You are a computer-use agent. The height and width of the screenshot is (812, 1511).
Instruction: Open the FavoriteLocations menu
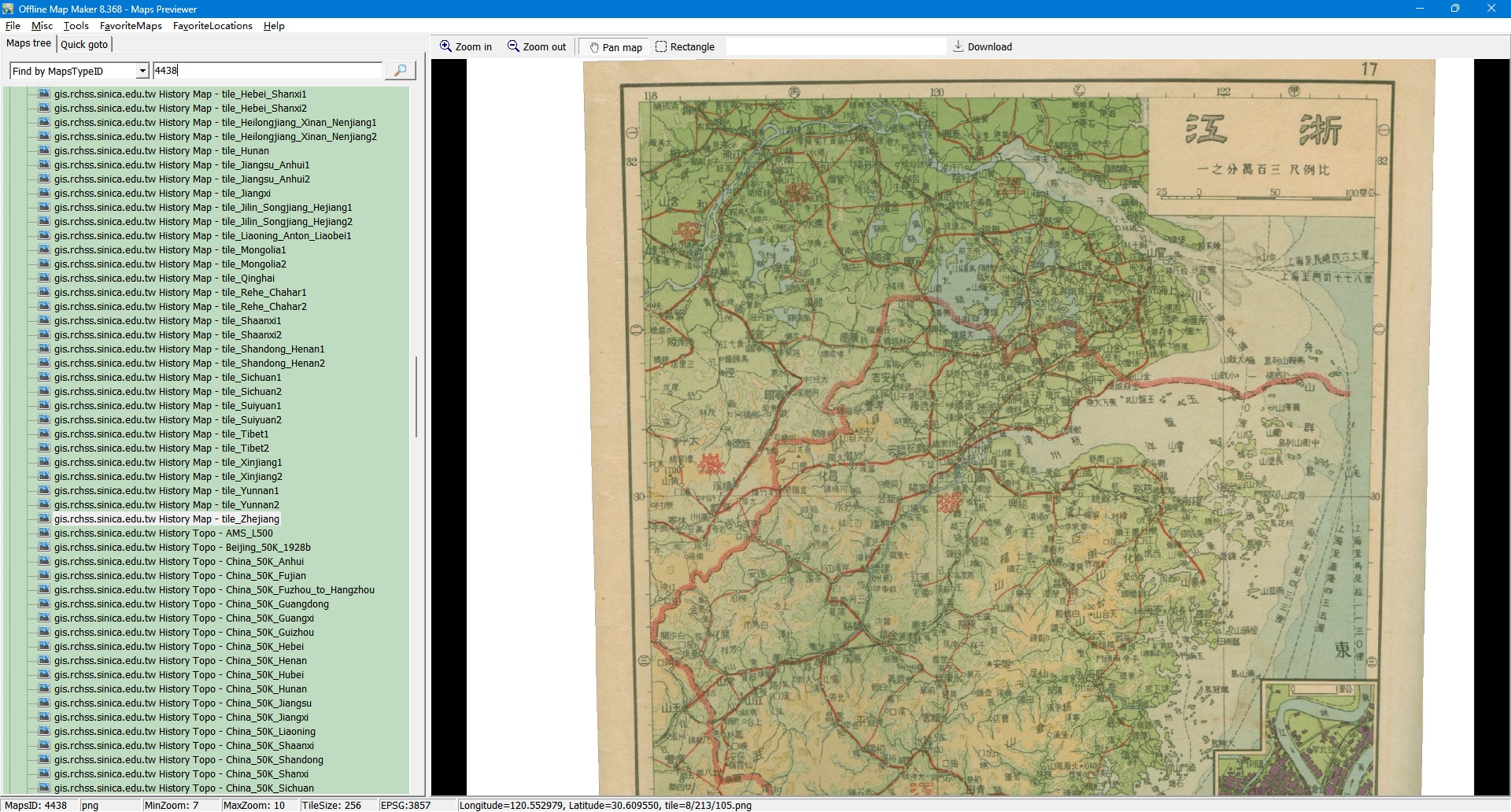click(x=212, y=26)
